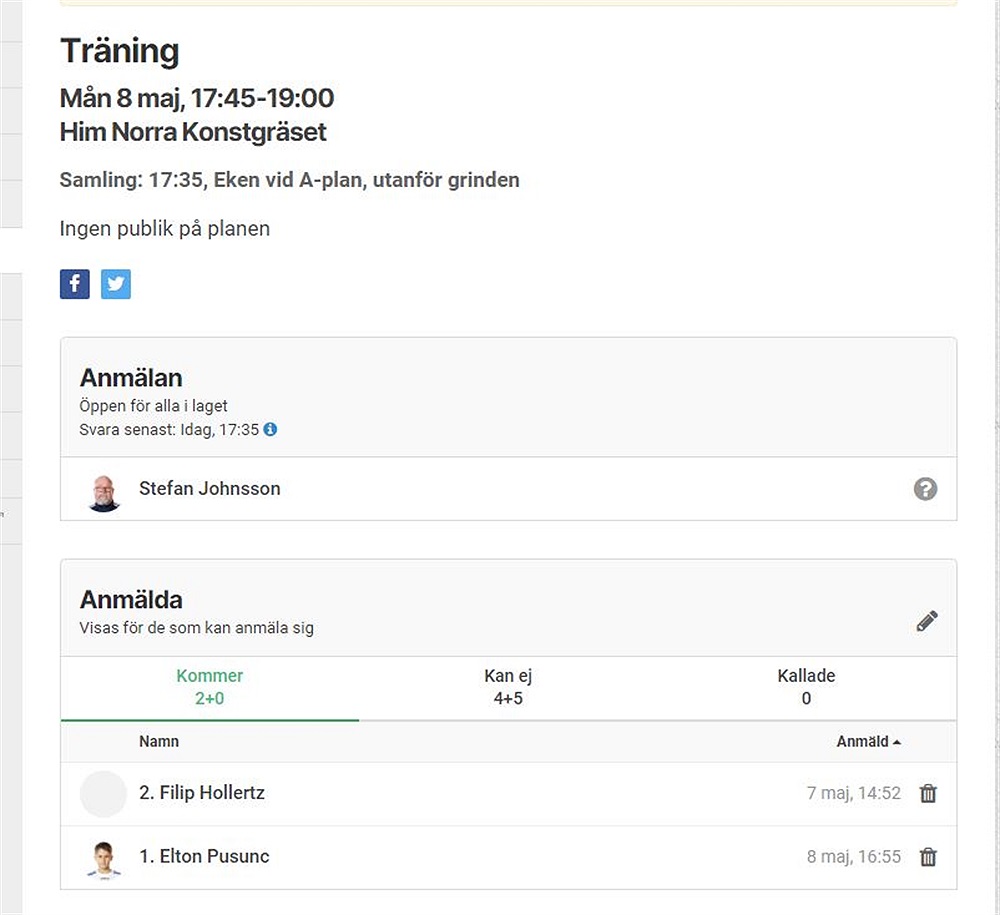The width and height of the screenshot is (1000, 915).
Task: Click the Him Norra Konstgräset location heading
Action: click(x=193, y=132)
